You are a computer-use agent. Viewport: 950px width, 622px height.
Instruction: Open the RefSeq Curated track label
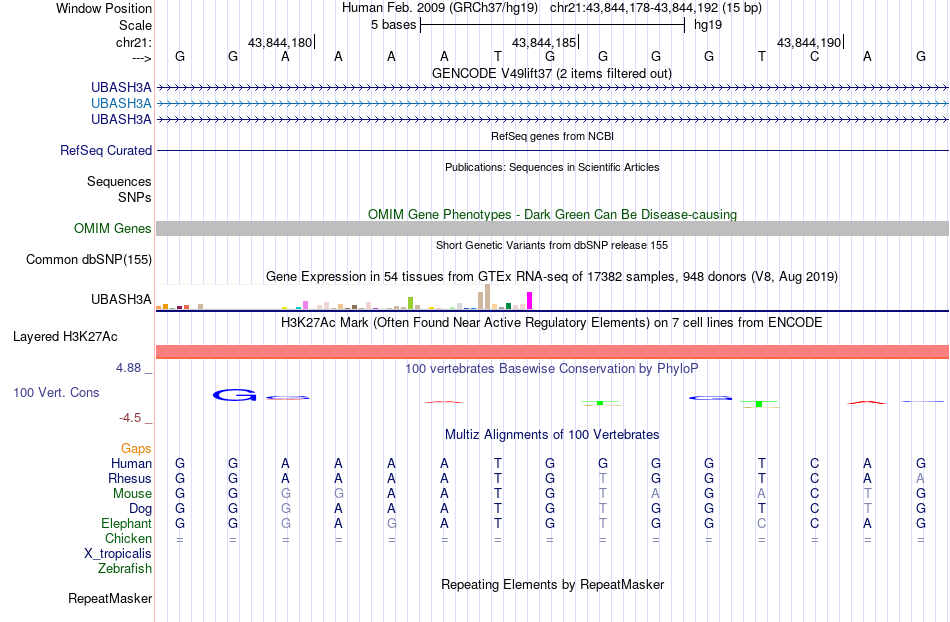pos(106,150)
